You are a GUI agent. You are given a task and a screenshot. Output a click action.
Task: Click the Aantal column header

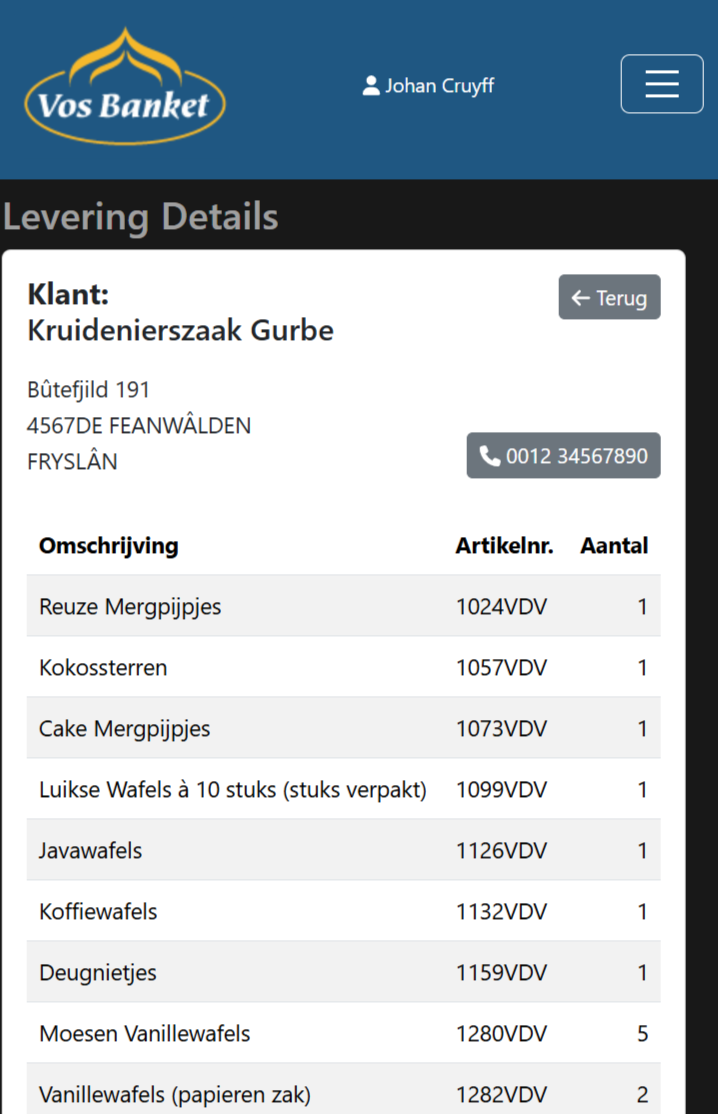(x=614, y=546)
